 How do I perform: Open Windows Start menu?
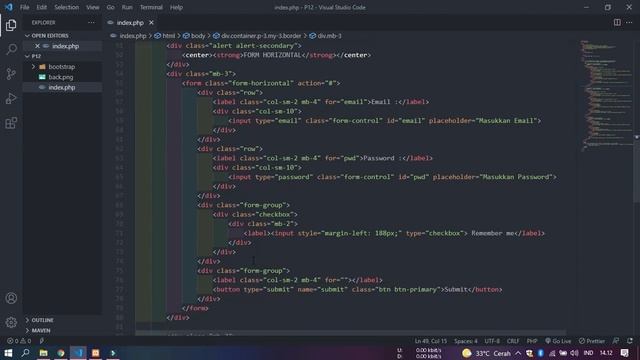pos(8,353)
